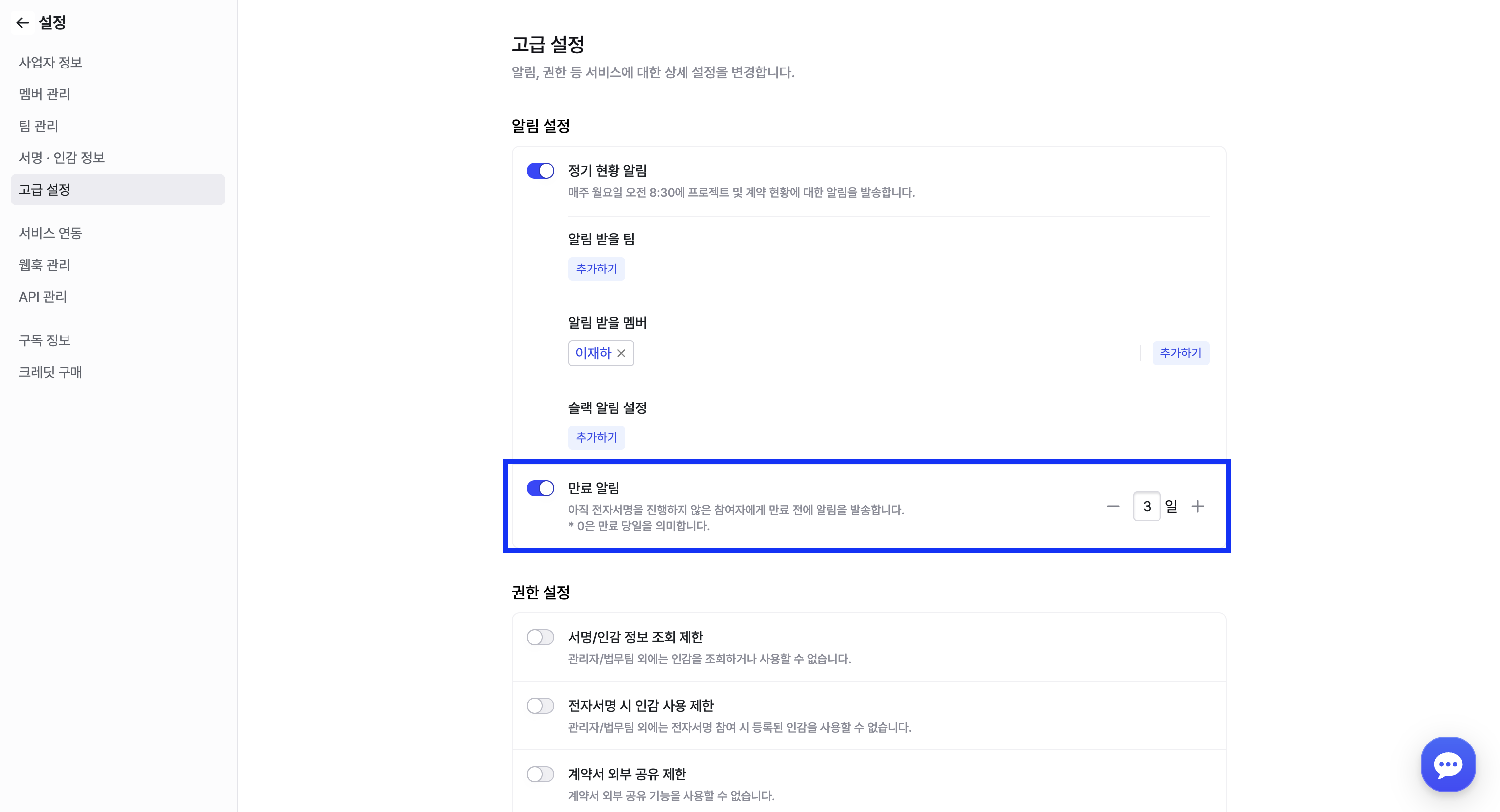
Task: Enable 서명/인감 정보 조회 제한 toggle
Action: tap(540, 637)
